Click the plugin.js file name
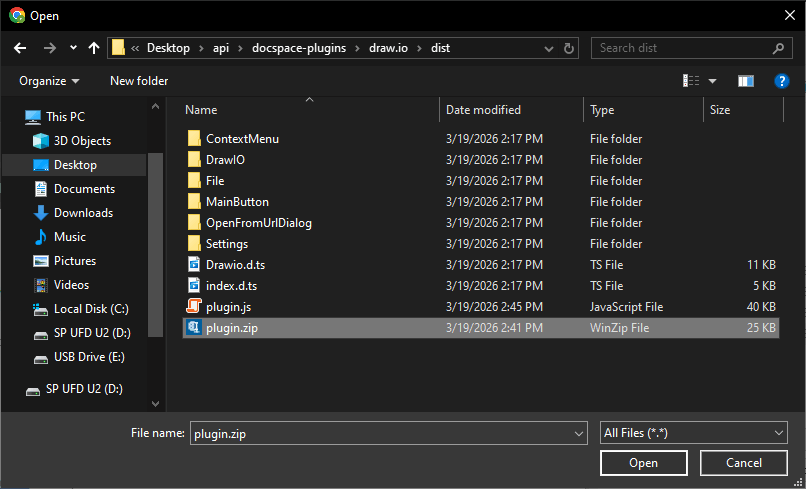The width and height of the screenshot is (806, 489). click(228, 307)
